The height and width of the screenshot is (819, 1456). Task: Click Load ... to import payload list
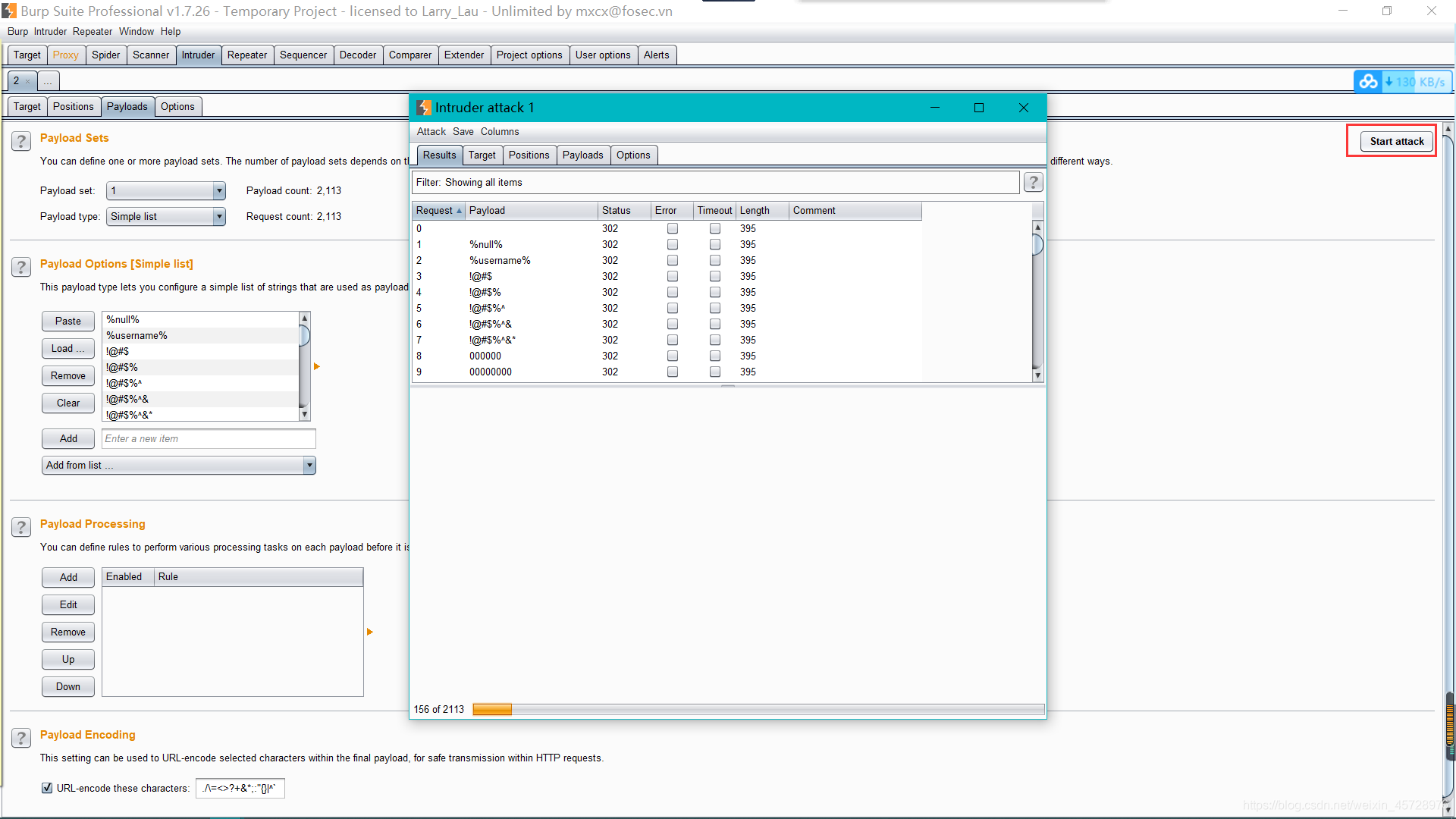(x=68, y=348)
